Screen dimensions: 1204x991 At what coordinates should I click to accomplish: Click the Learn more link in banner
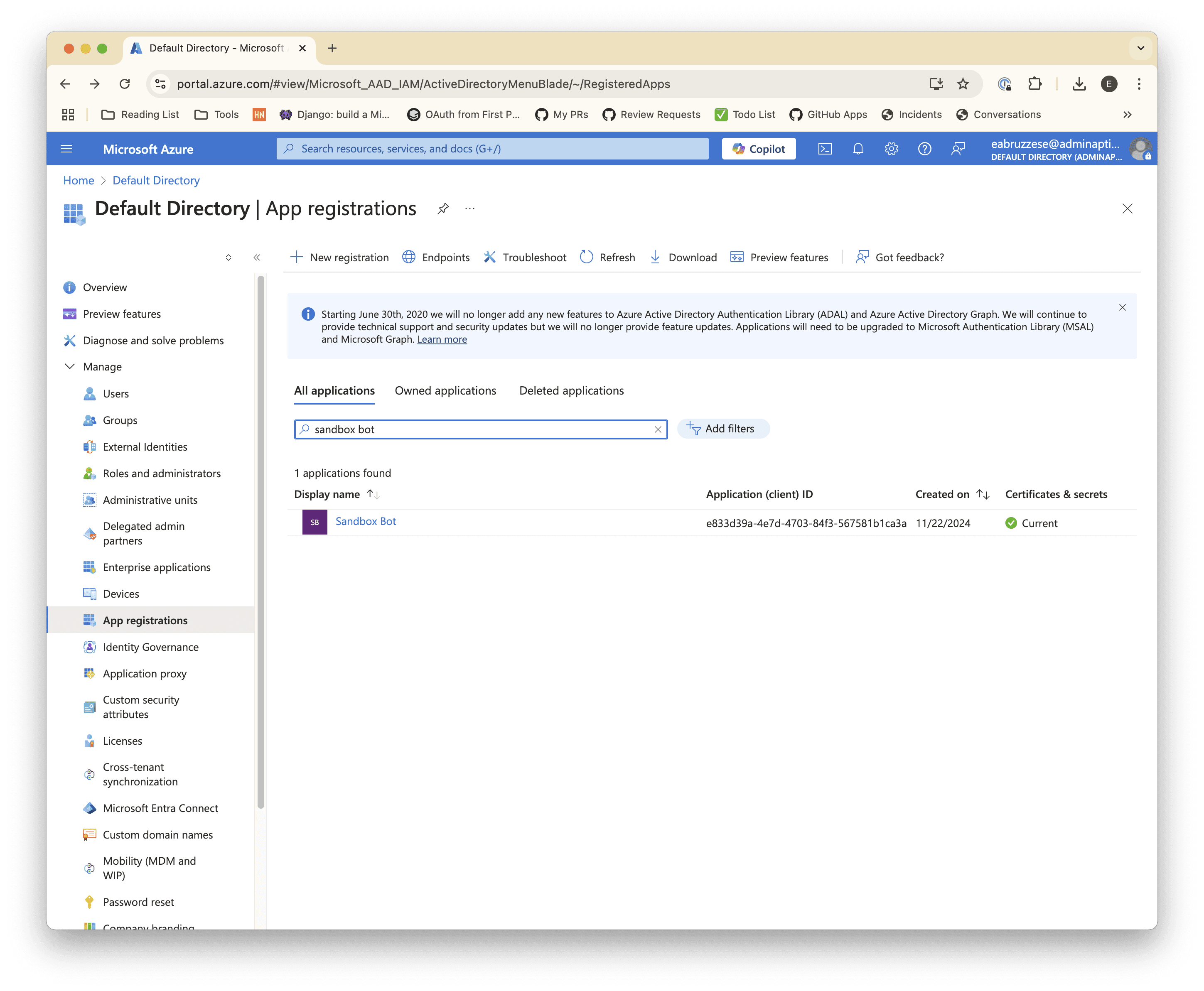click(442, 339)
